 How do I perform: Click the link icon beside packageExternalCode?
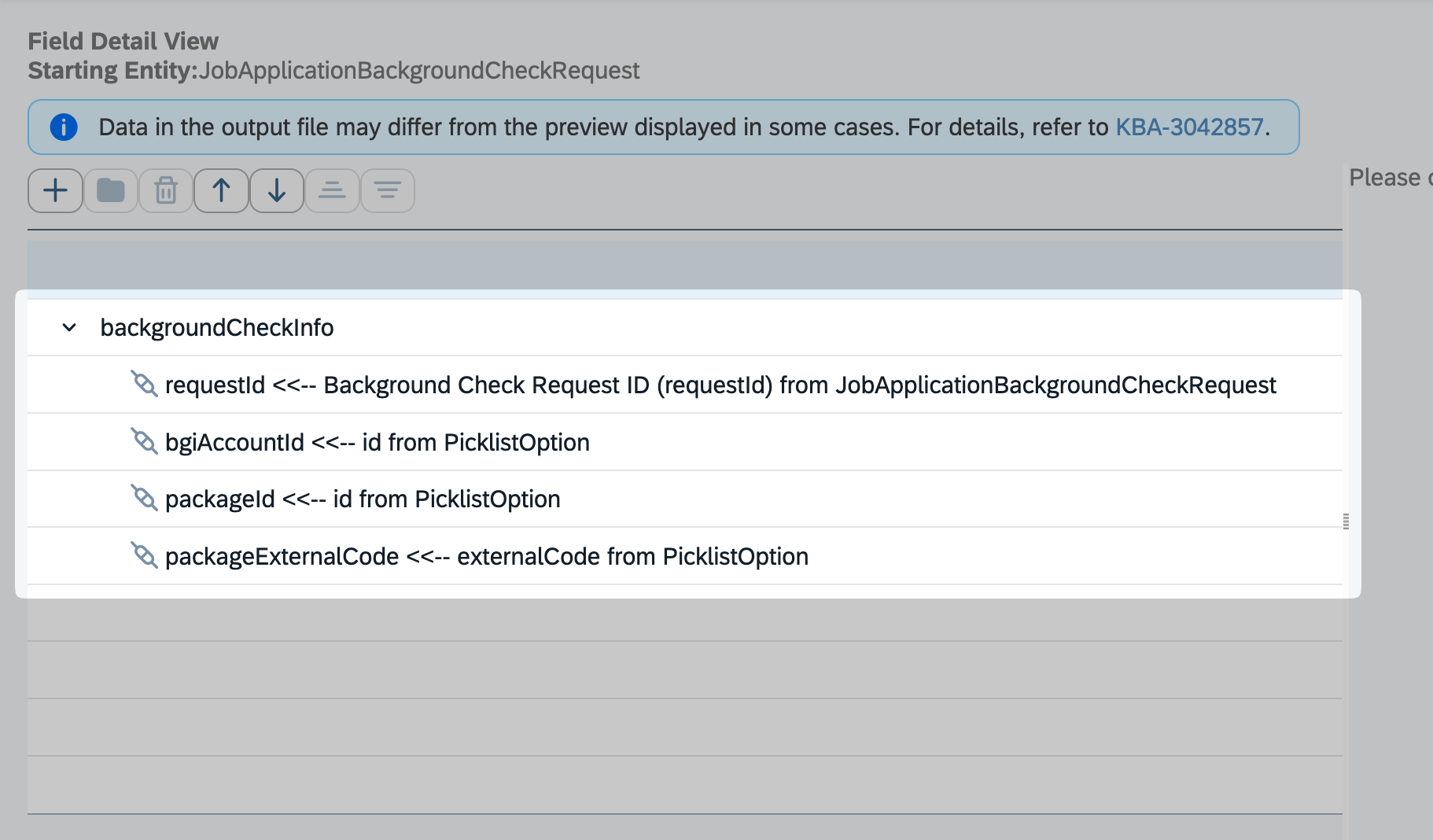click(x=144, y=555)
